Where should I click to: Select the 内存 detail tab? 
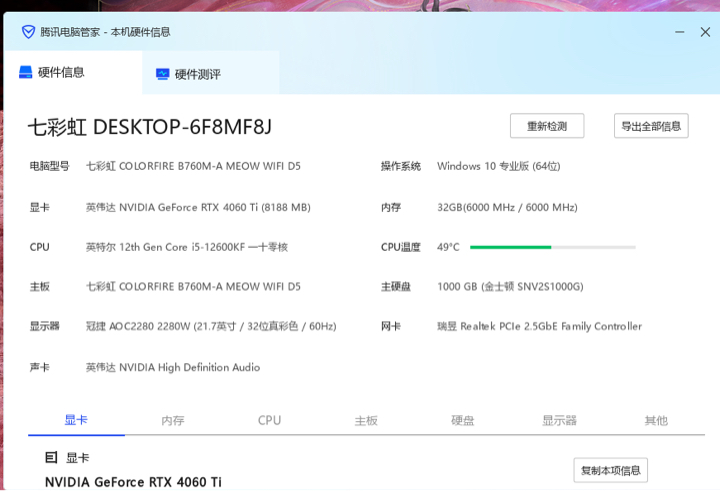pos(173,420)
